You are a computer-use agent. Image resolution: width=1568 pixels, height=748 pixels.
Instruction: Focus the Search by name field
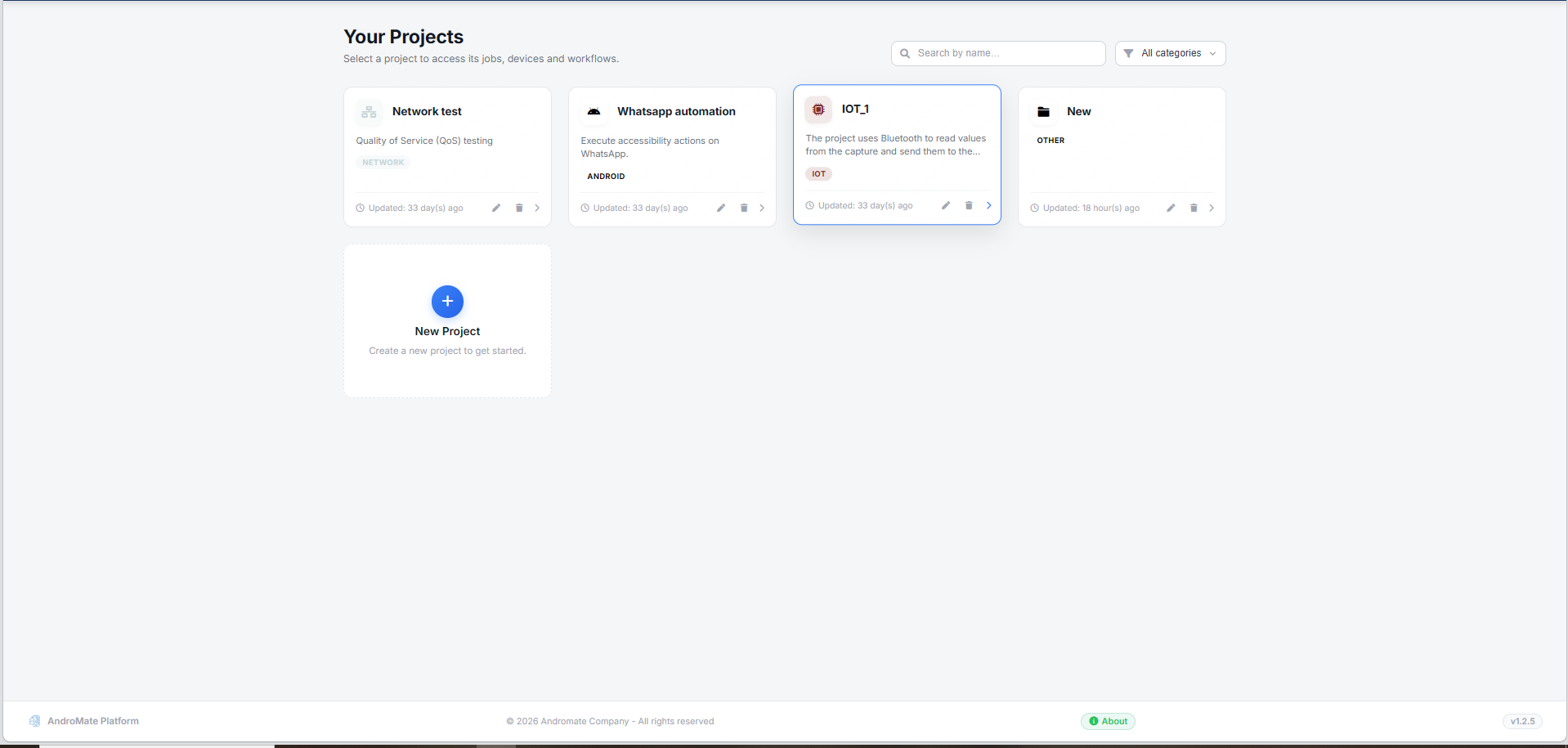[998, 53]
